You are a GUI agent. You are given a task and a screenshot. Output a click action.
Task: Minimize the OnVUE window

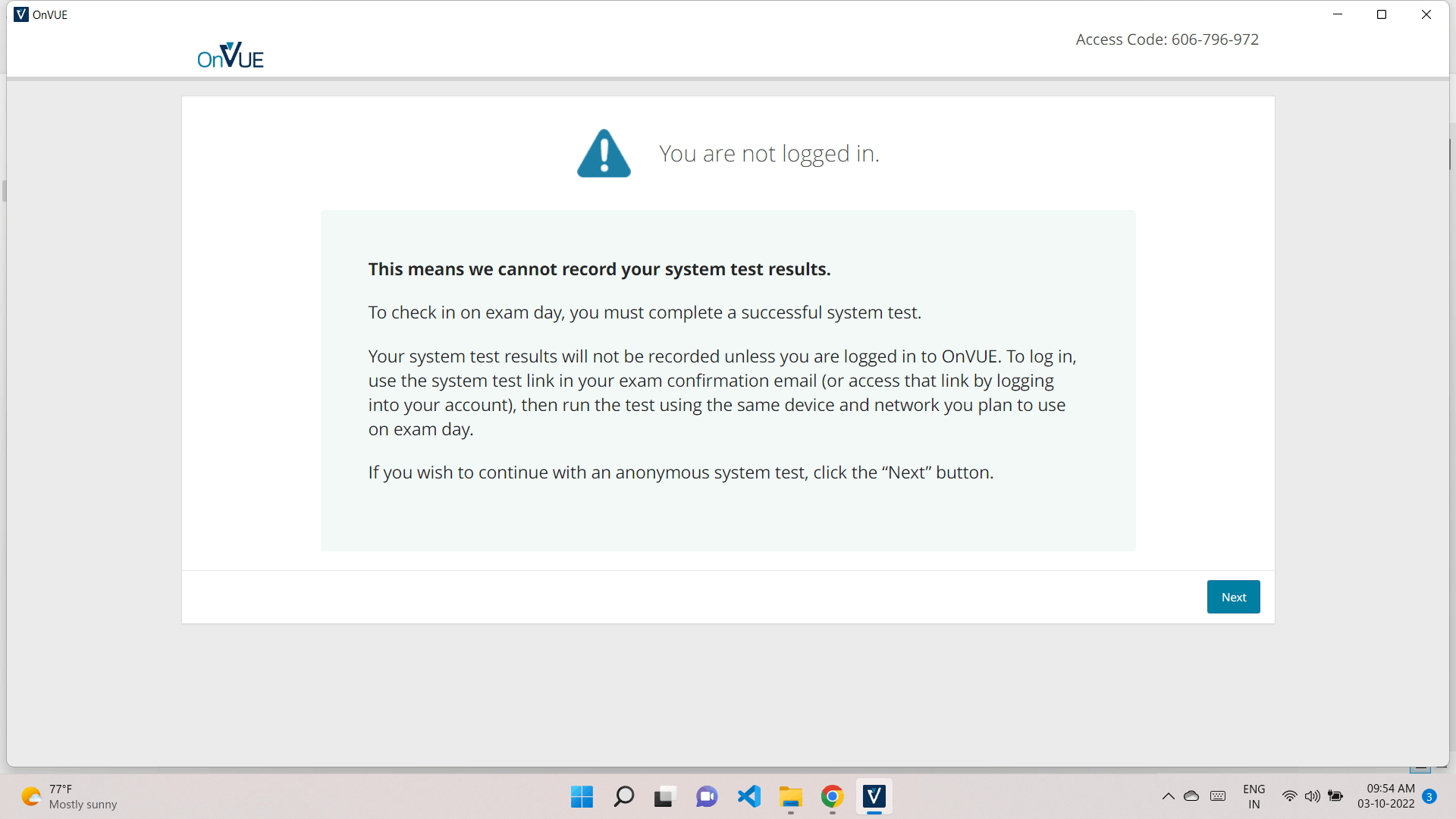[1338, 14]
